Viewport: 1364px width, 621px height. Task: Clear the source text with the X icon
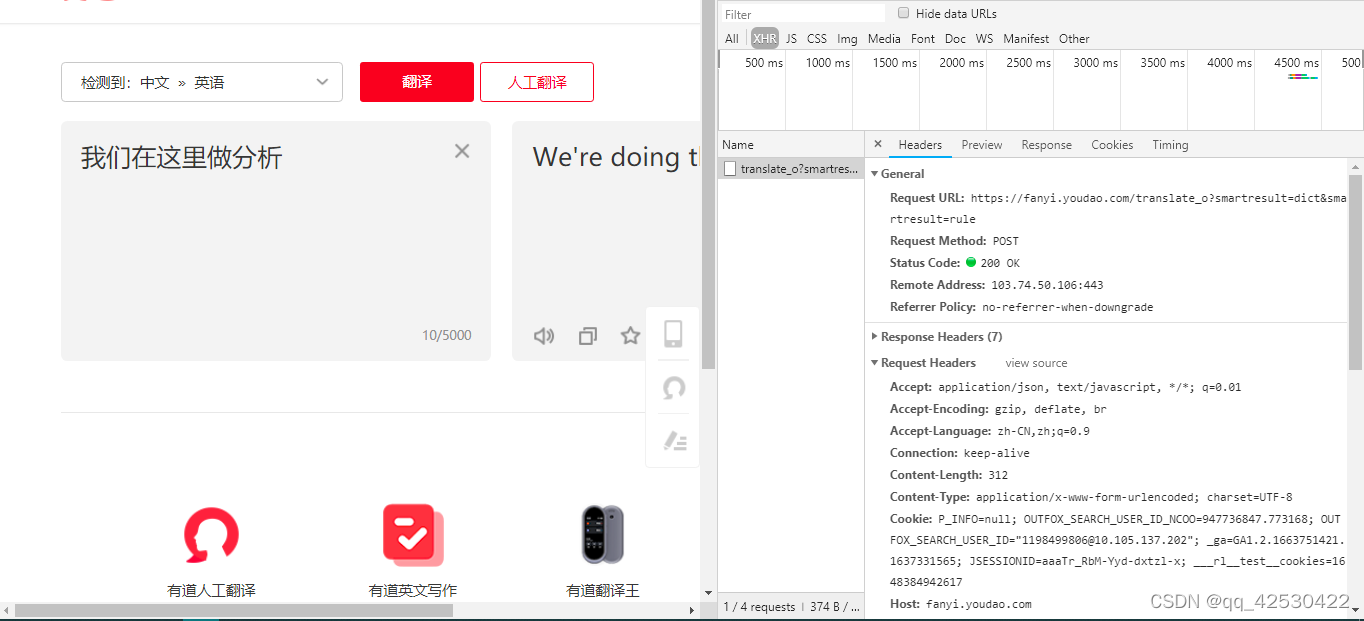pos(462,151)
